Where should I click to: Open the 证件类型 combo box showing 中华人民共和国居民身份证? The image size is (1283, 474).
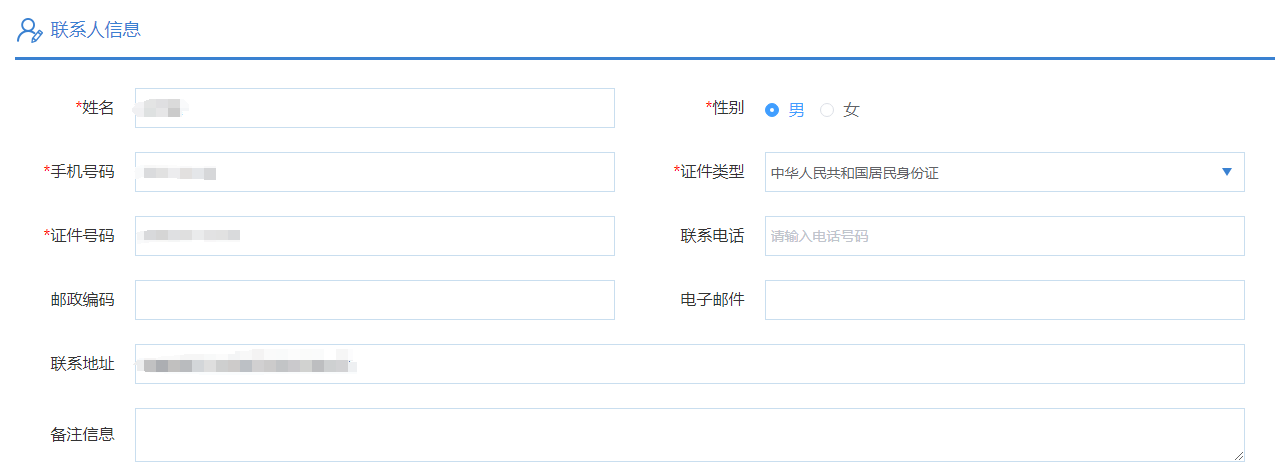tap(990, 172)
